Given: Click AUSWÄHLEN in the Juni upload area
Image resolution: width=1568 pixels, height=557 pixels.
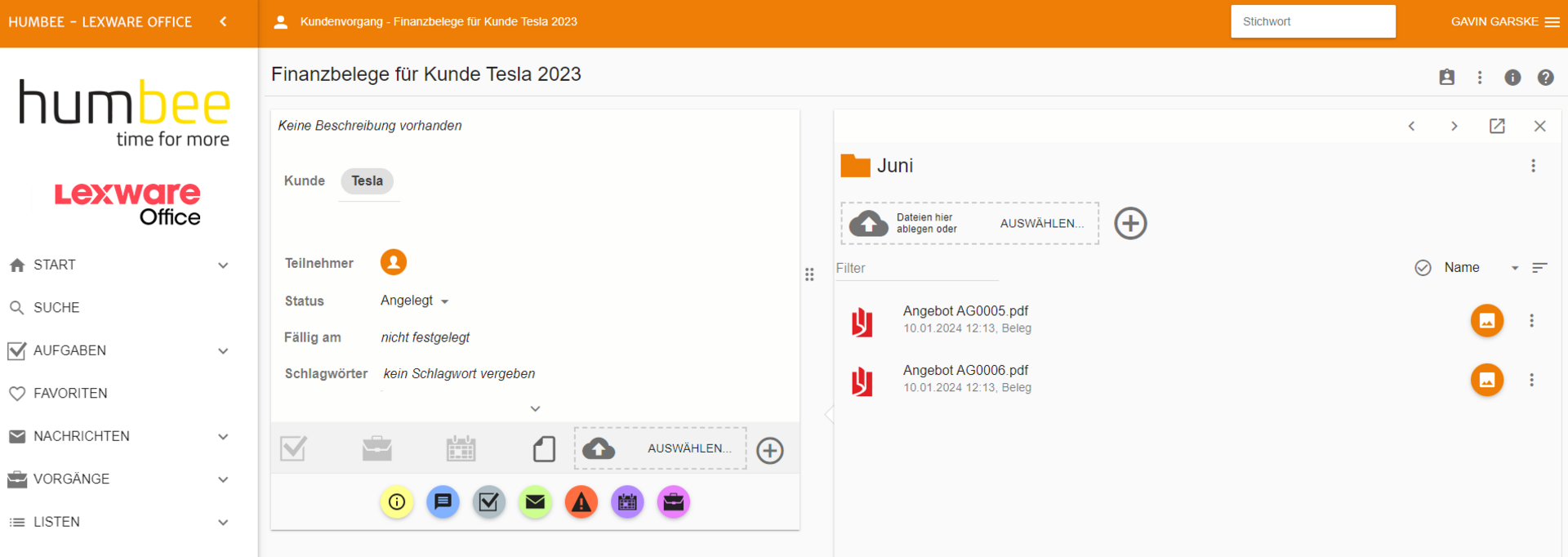Looking at the screenshot, I should tap(1041, 224).
